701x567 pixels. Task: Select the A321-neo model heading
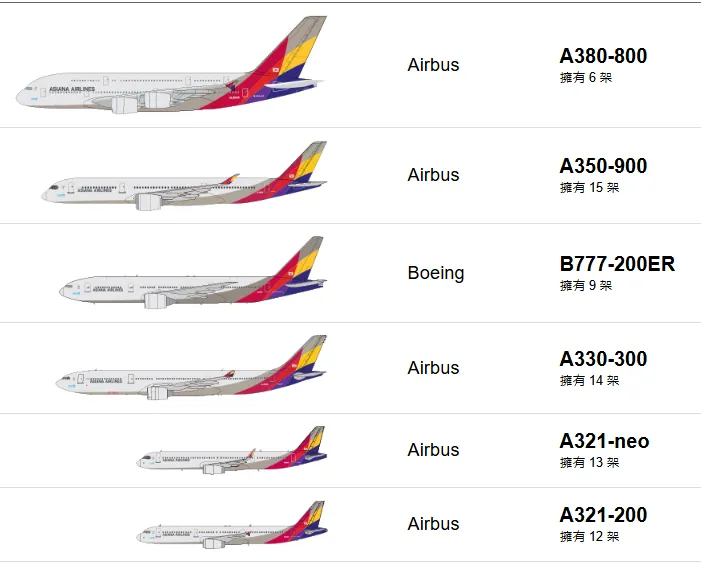point(604,441)
